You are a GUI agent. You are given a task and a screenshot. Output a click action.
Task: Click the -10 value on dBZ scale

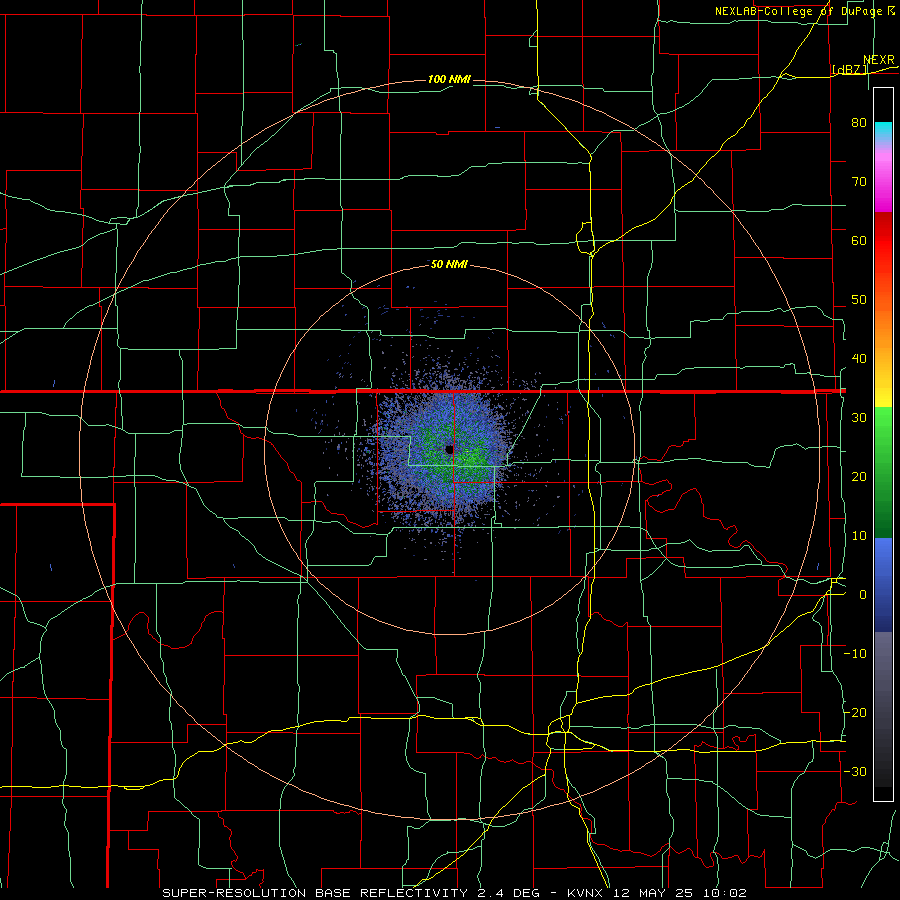[855, 654]
